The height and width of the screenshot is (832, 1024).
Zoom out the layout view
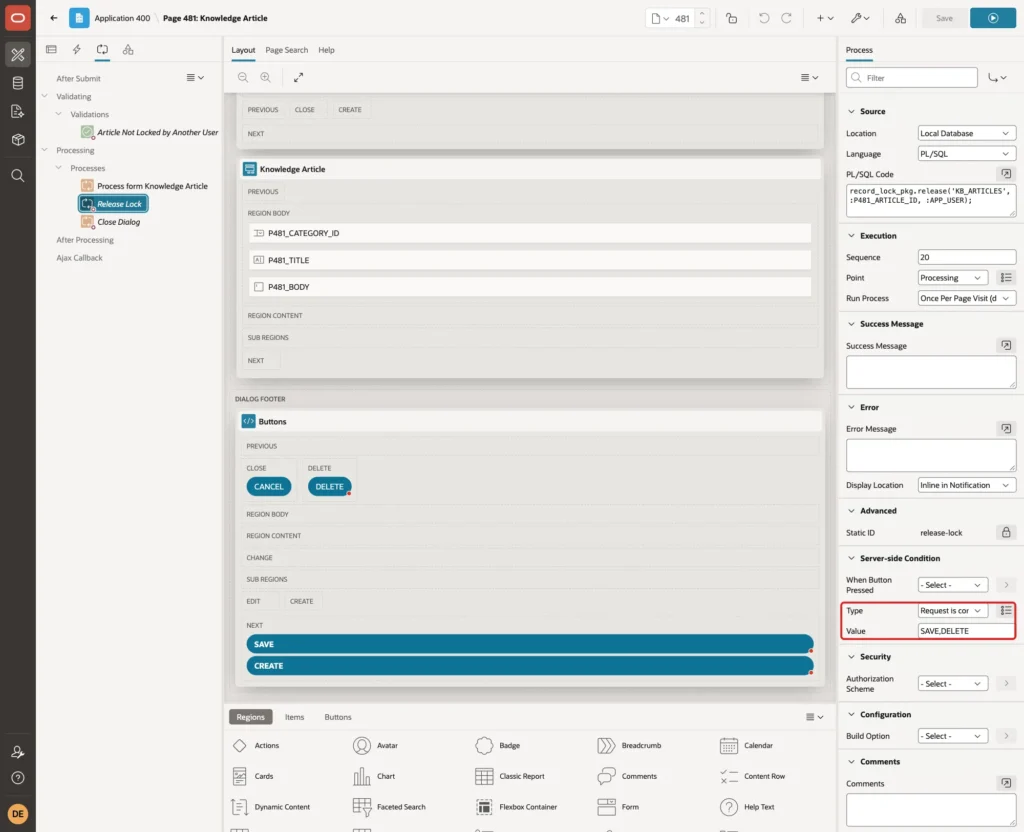click(x=243, y=77)
